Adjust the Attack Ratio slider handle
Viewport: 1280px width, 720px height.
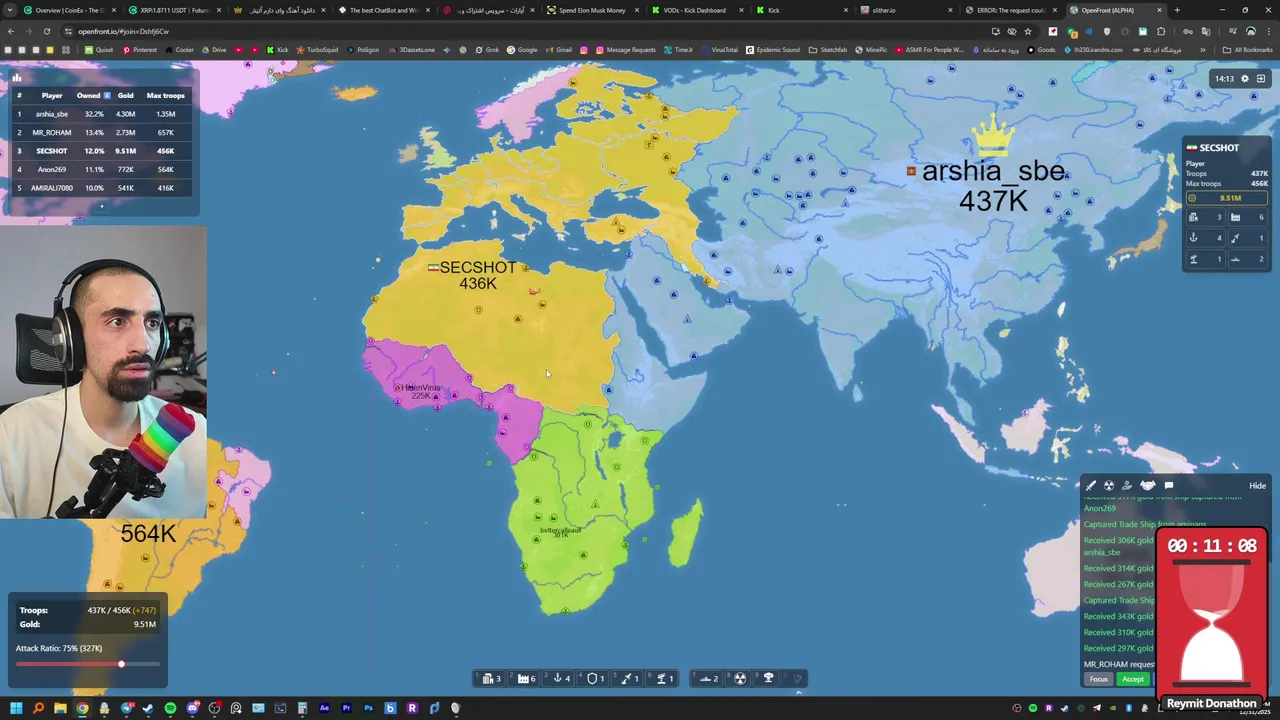point(121,664)
